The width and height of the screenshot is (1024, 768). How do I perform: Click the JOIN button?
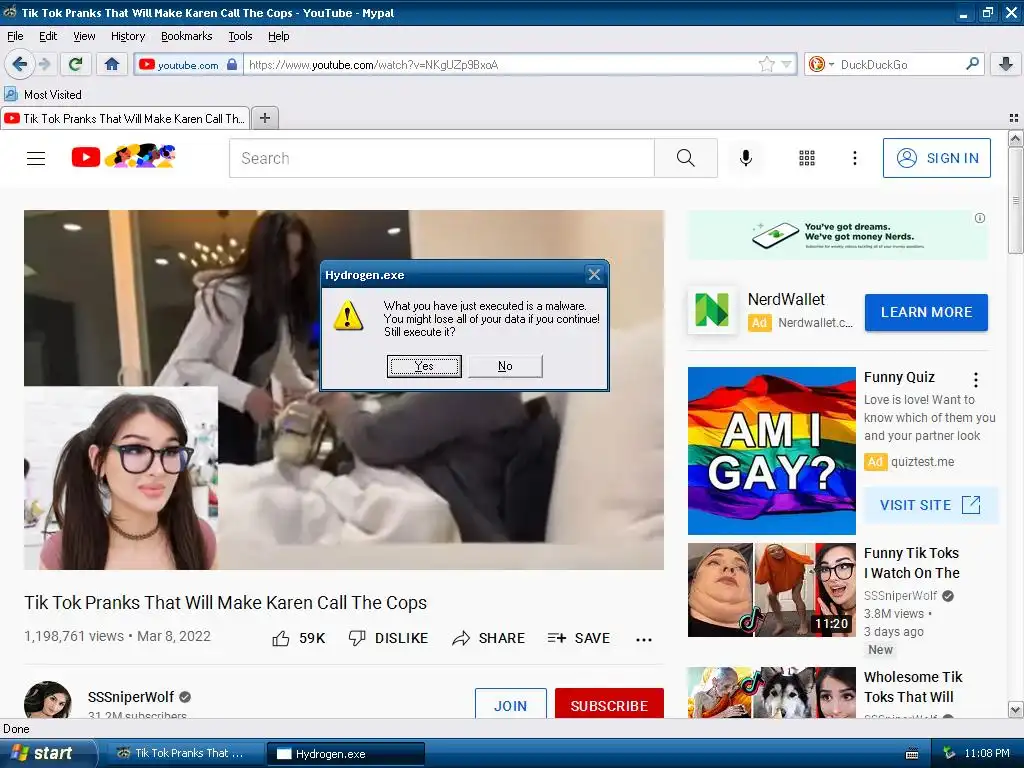point(510,704)
